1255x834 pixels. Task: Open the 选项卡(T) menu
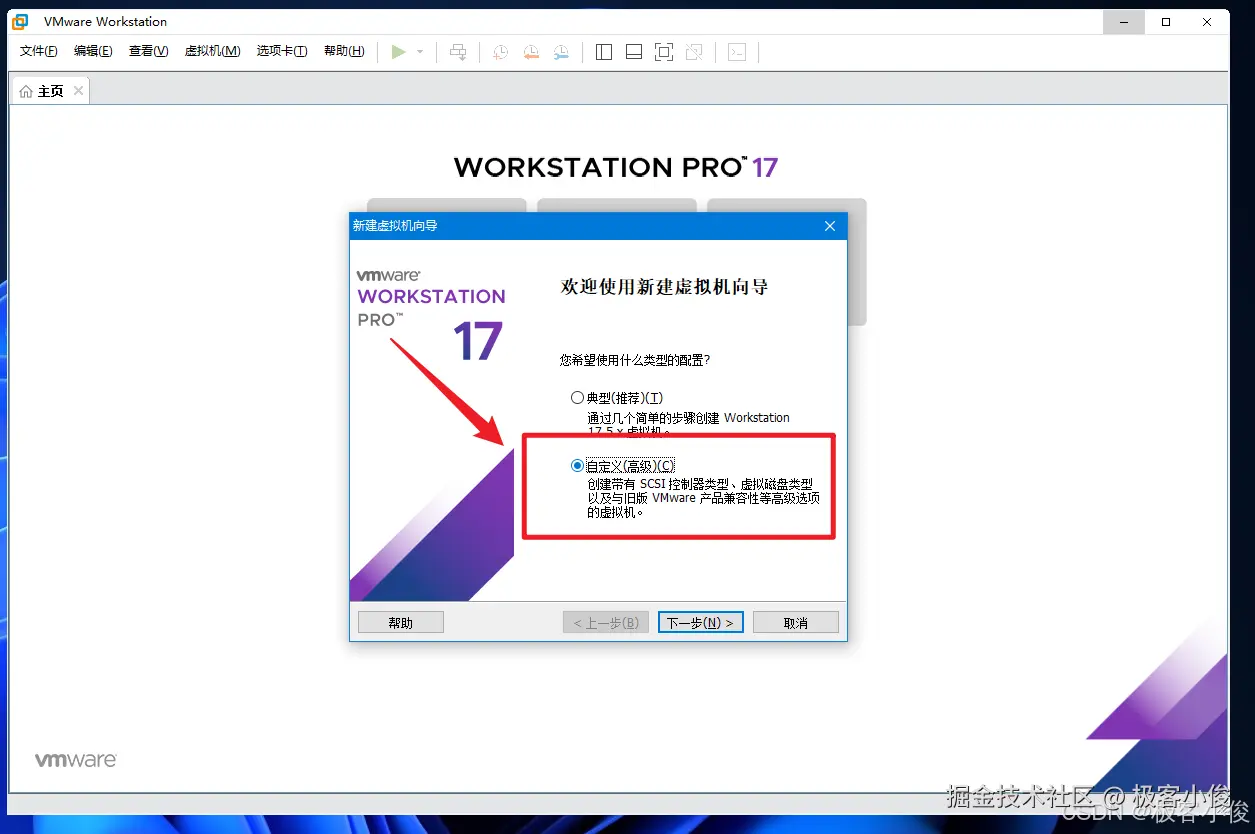(282, 51)
